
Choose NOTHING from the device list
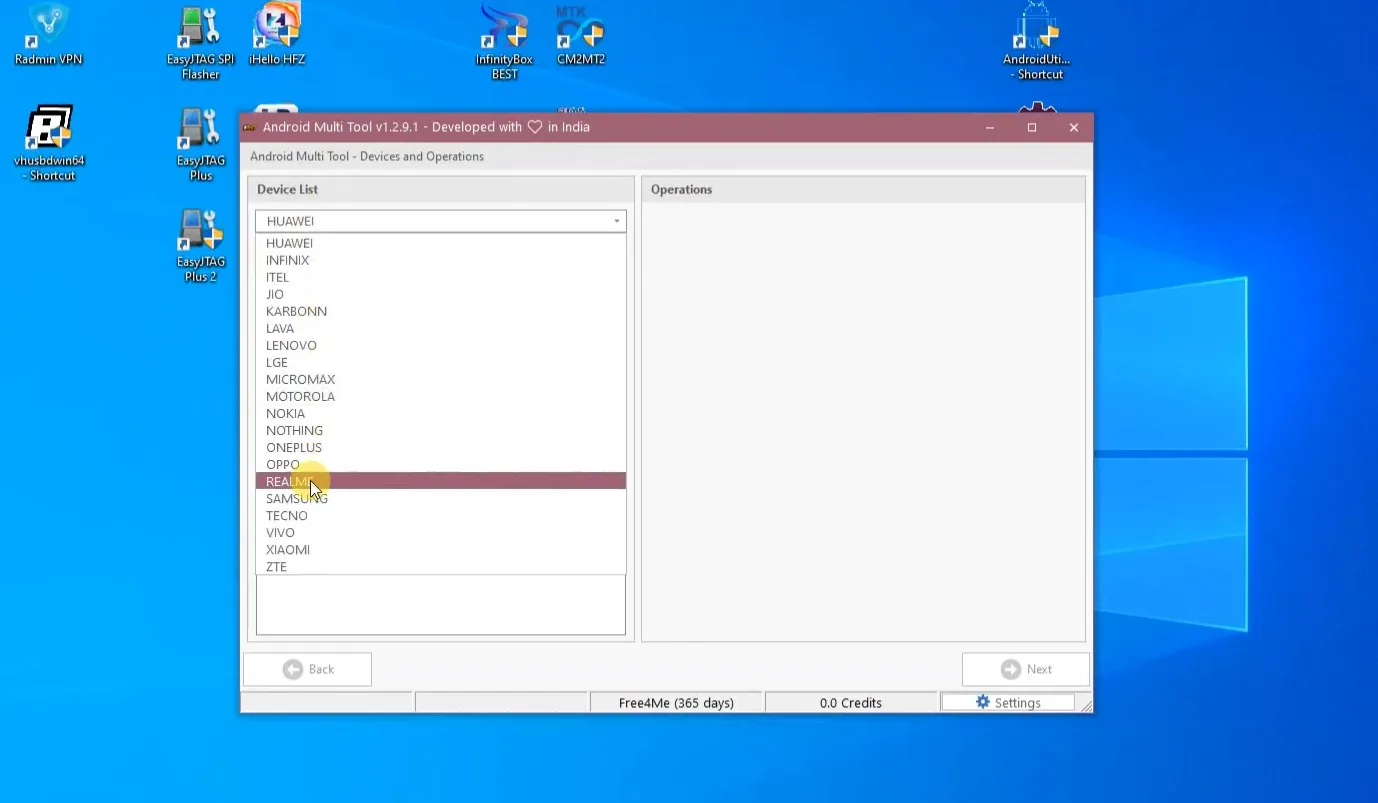(x=441, y=430)
